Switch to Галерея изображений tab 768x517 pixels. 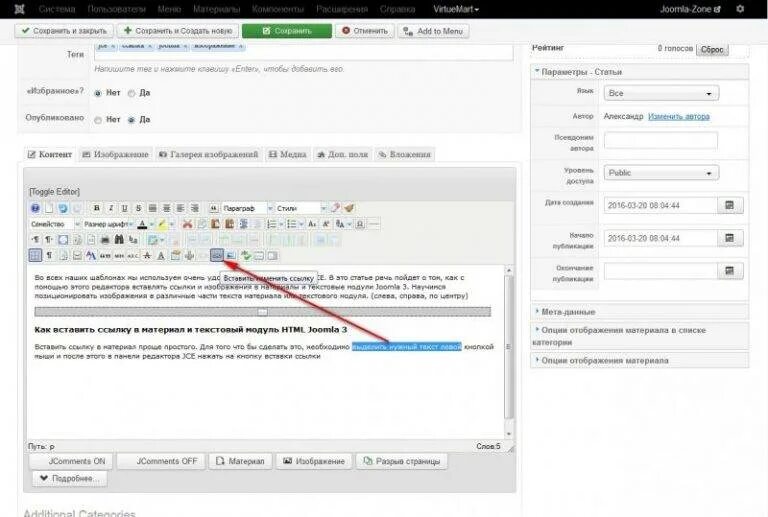[x=209, y=155]
